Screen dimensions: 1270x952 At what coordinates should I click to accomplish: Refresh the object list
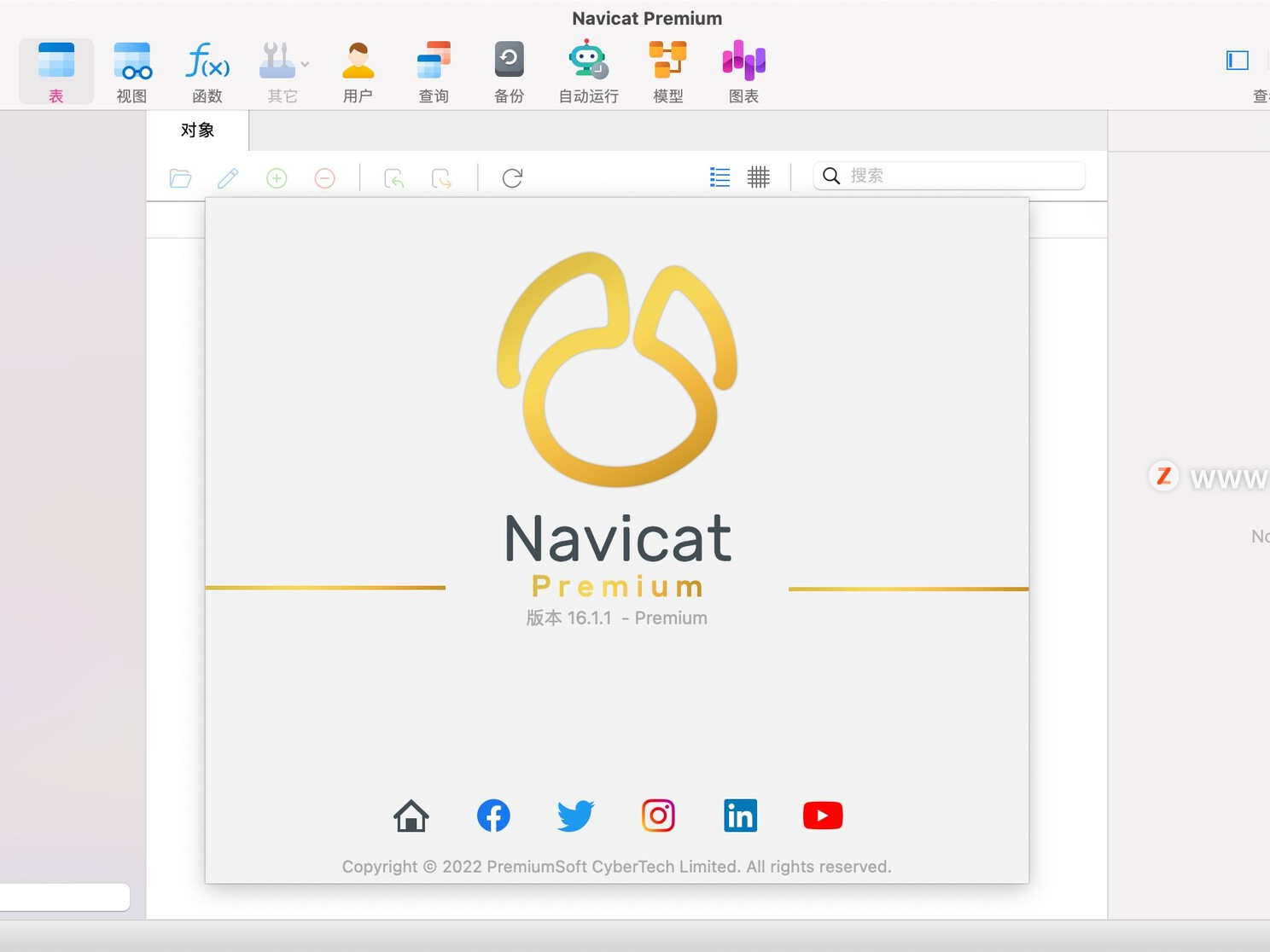[x=511, y=177]
